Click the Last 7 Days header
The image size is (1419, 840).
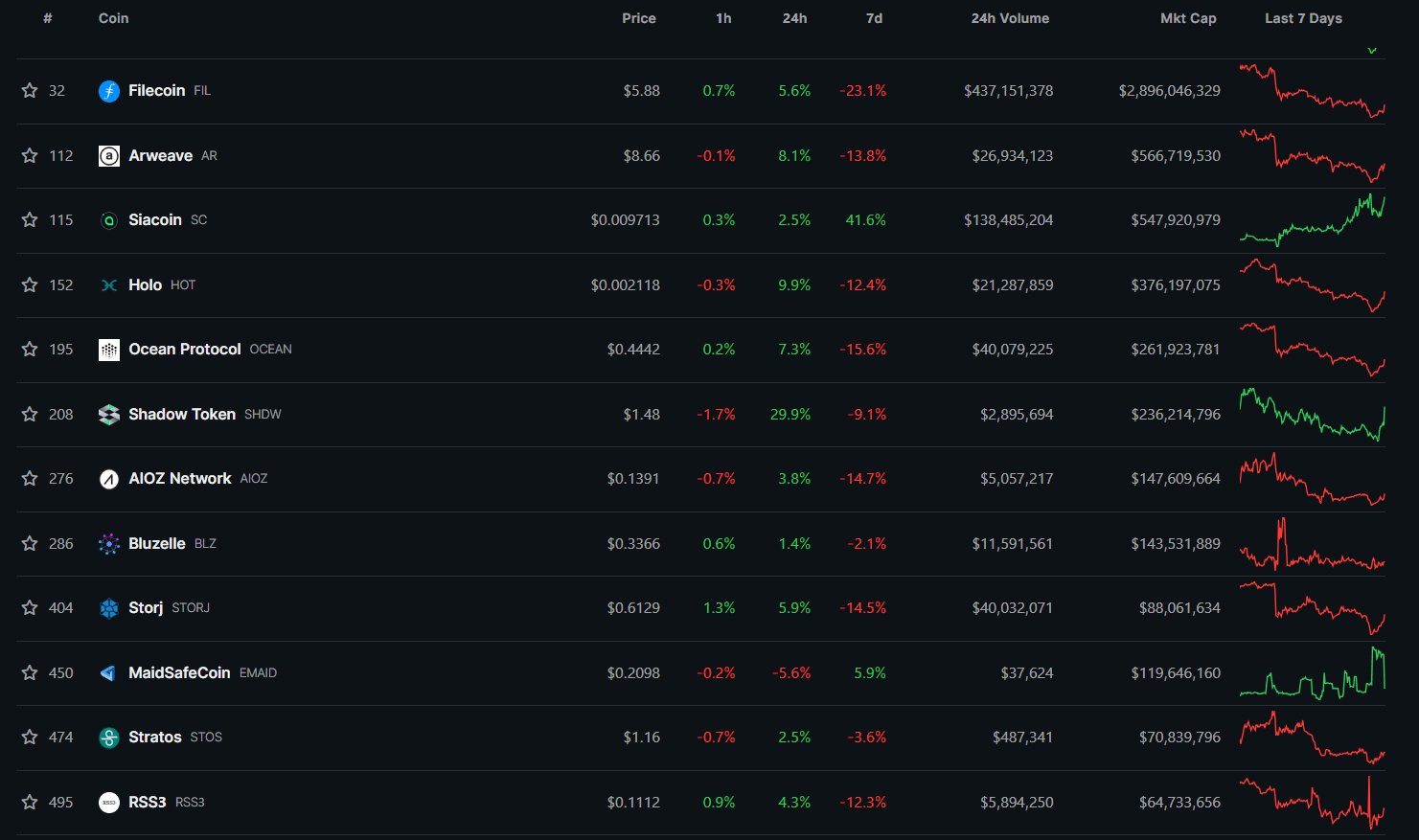[x=1303, y=18]
